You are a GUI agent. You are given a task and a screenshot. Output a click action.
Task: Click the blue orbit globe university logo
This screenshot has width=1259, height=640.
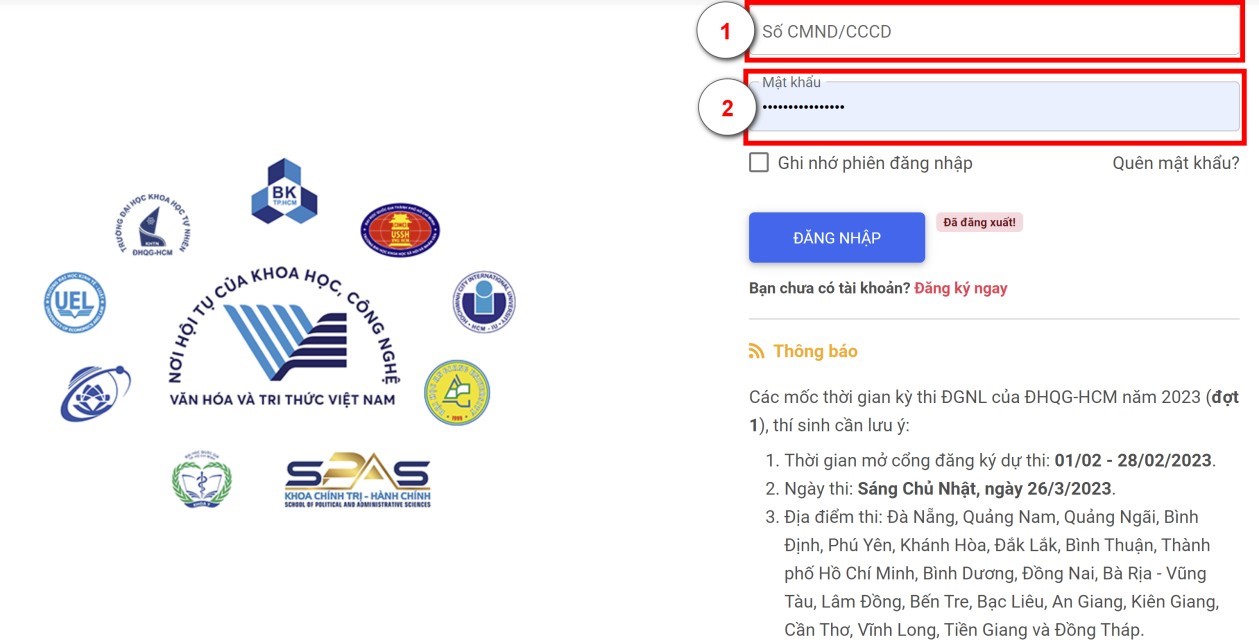coord(94,393)
